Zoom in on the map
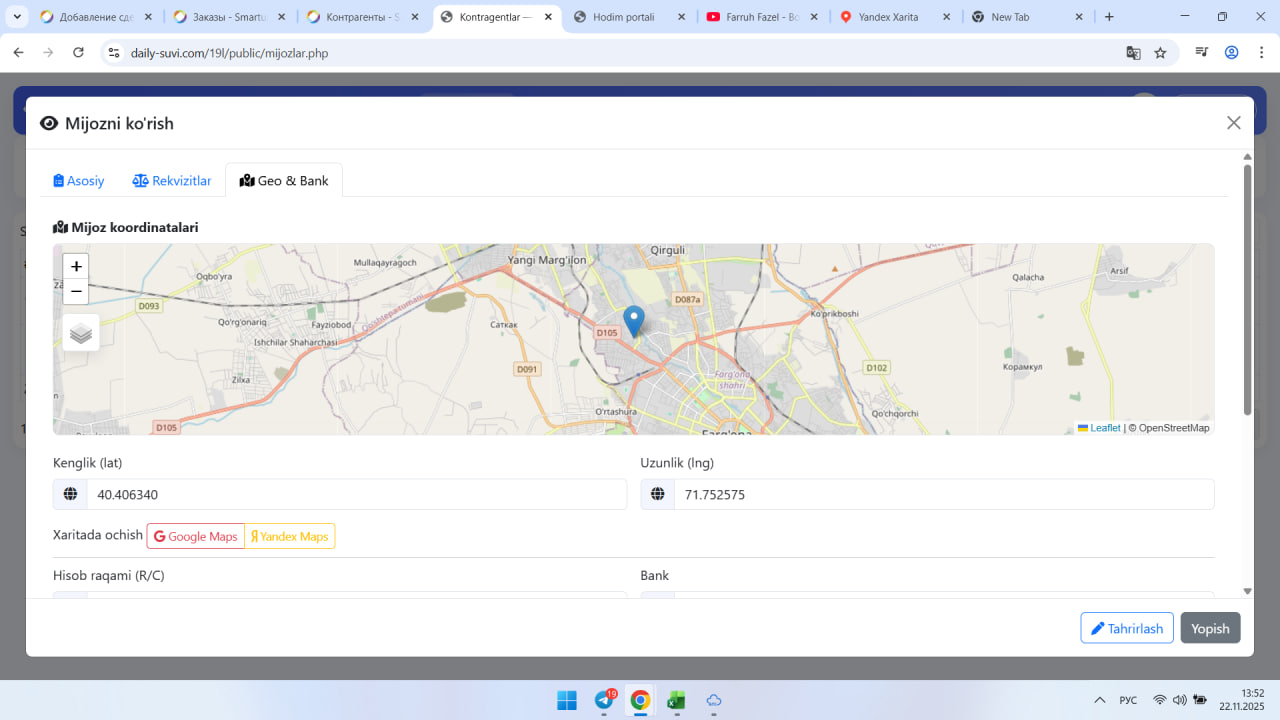Viewport: 1280px width, 720px height. pos(76,267)
